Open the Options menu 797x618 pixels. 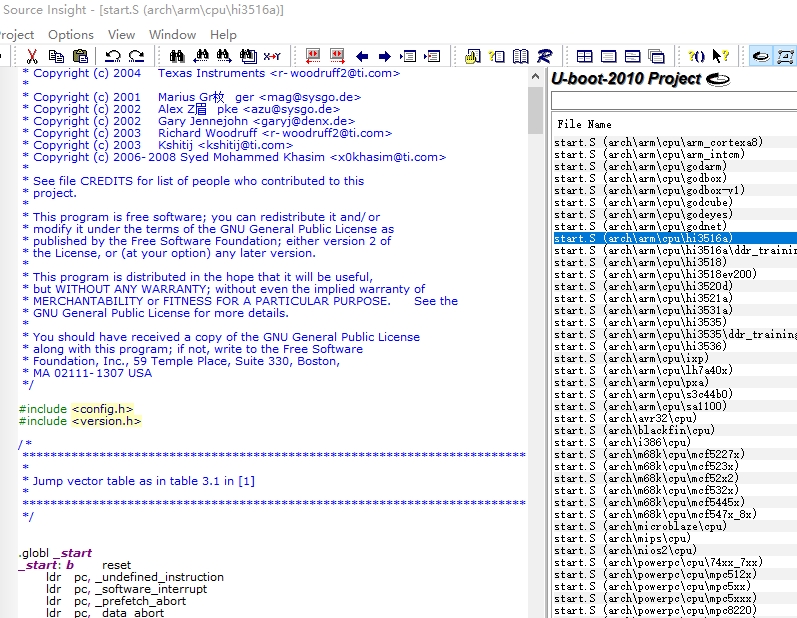[71, 34]
